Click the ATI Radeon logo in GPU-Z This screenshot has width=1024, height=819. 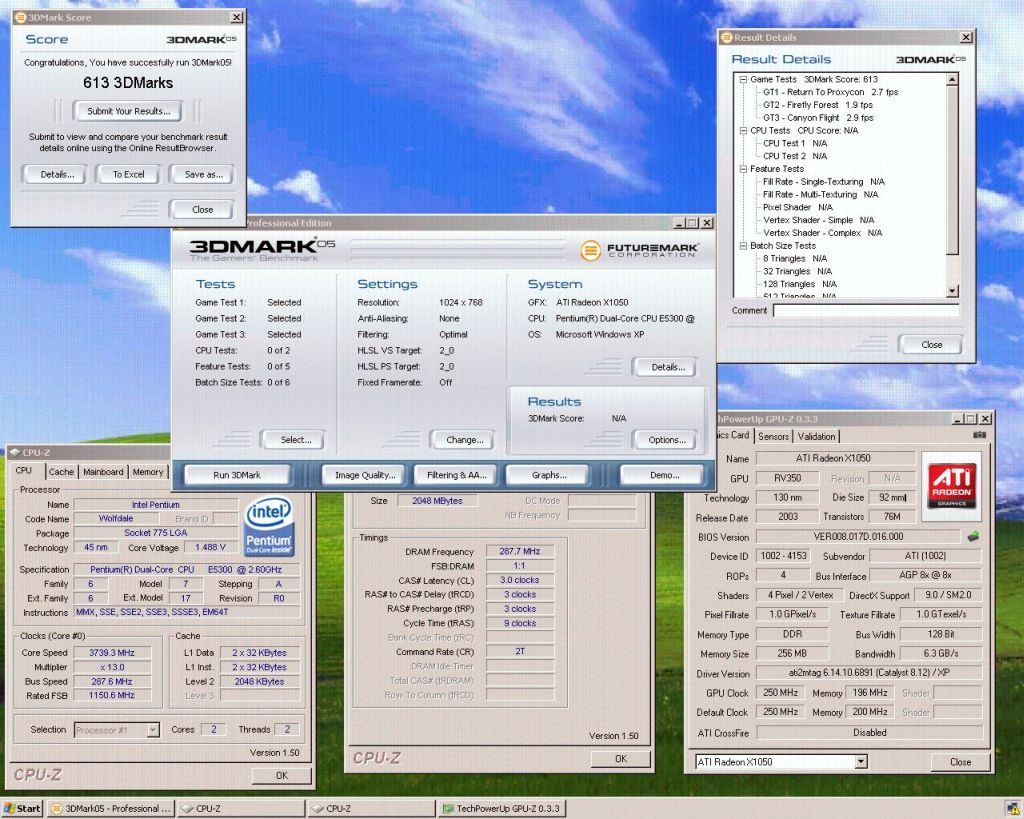(952, 486)
